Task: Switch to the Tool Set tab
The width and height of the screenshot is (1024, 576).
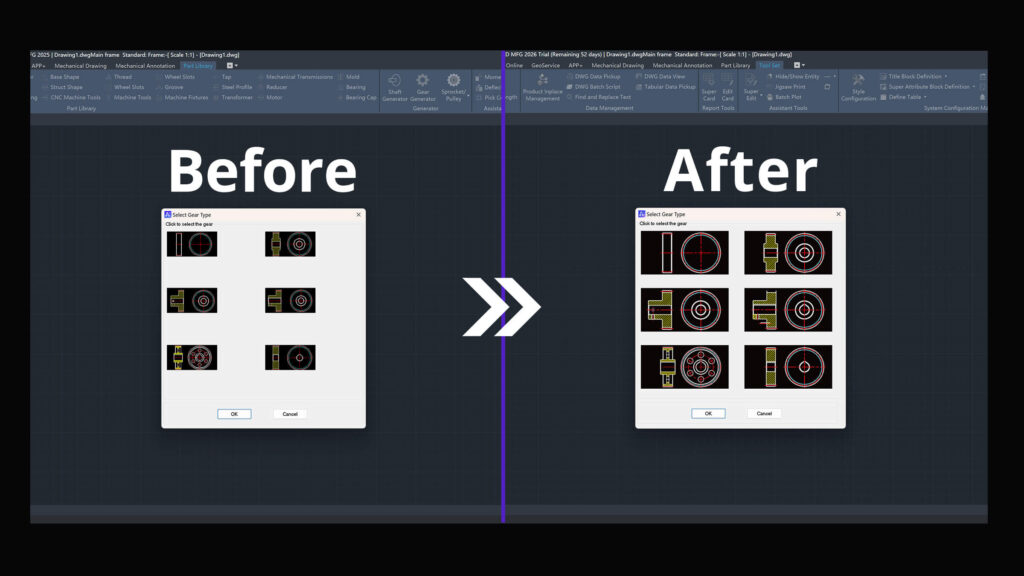Action: [x=770, y=65]
